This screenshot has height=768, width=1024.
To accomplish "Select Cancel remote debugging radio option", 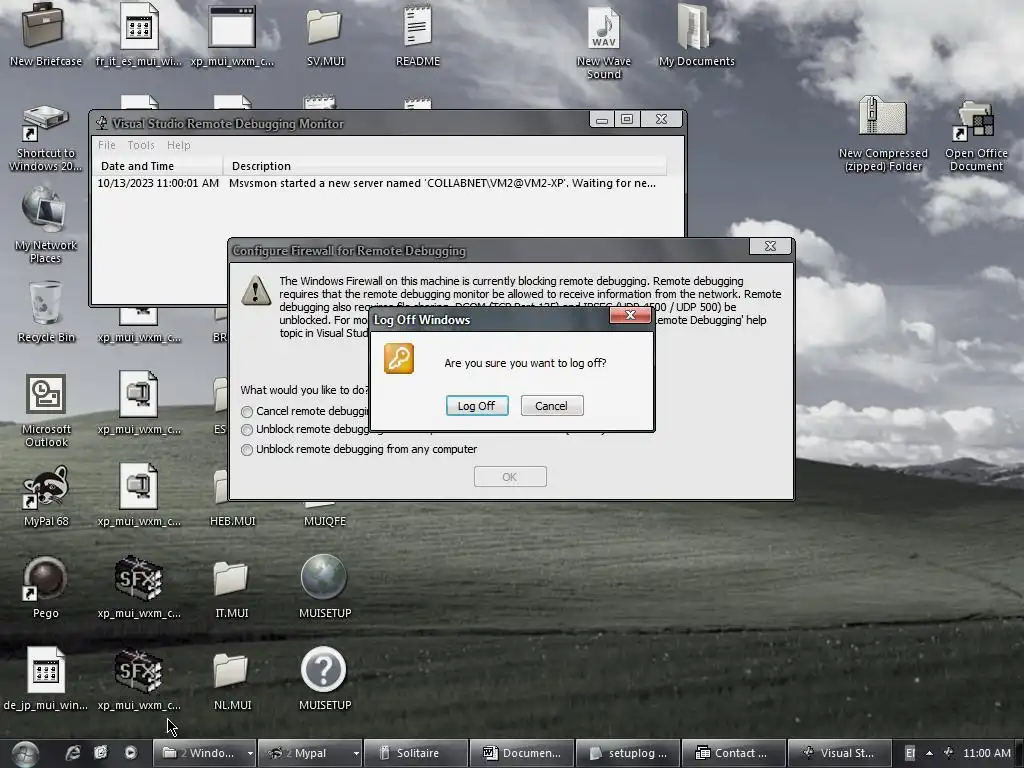I will (x=247, y=411).
